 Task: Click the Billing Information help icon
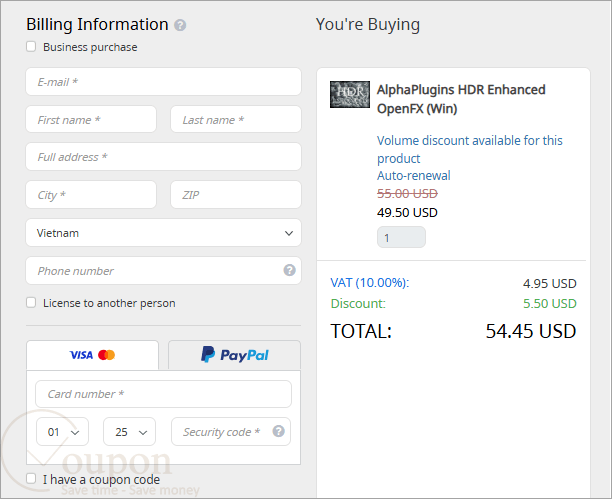(x=180, y=25)
